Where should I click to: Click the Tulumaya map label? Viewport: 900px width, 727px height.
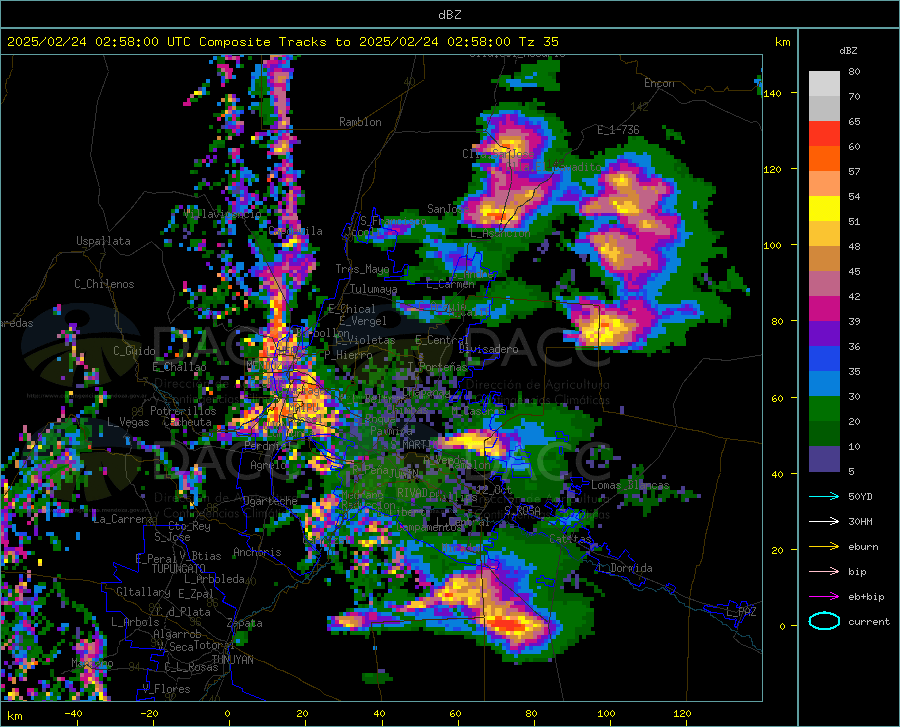374,289
